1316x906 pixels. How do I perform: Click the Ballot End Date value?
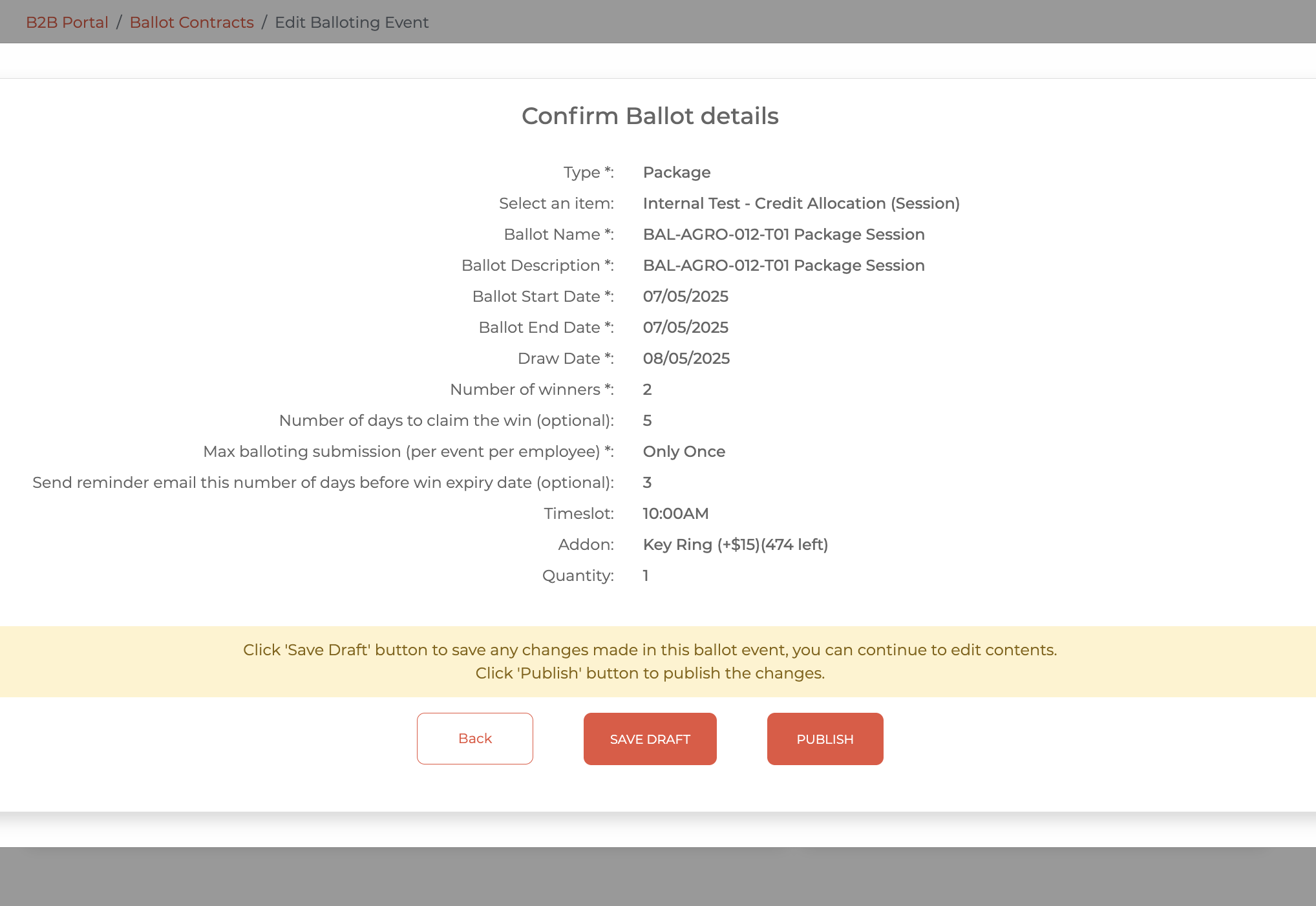pyautogui.click(x=685, y=328)
